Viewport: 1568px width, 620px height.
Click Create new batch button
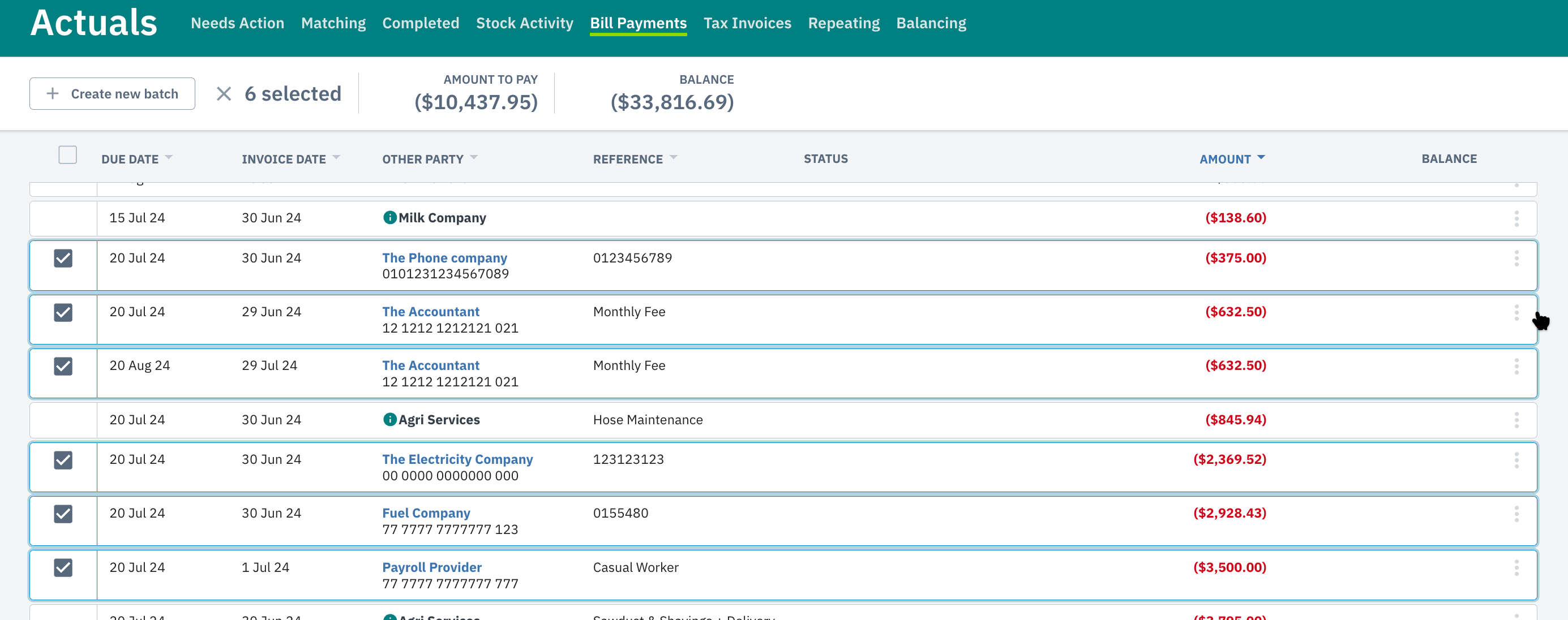[x=113, y=94]
